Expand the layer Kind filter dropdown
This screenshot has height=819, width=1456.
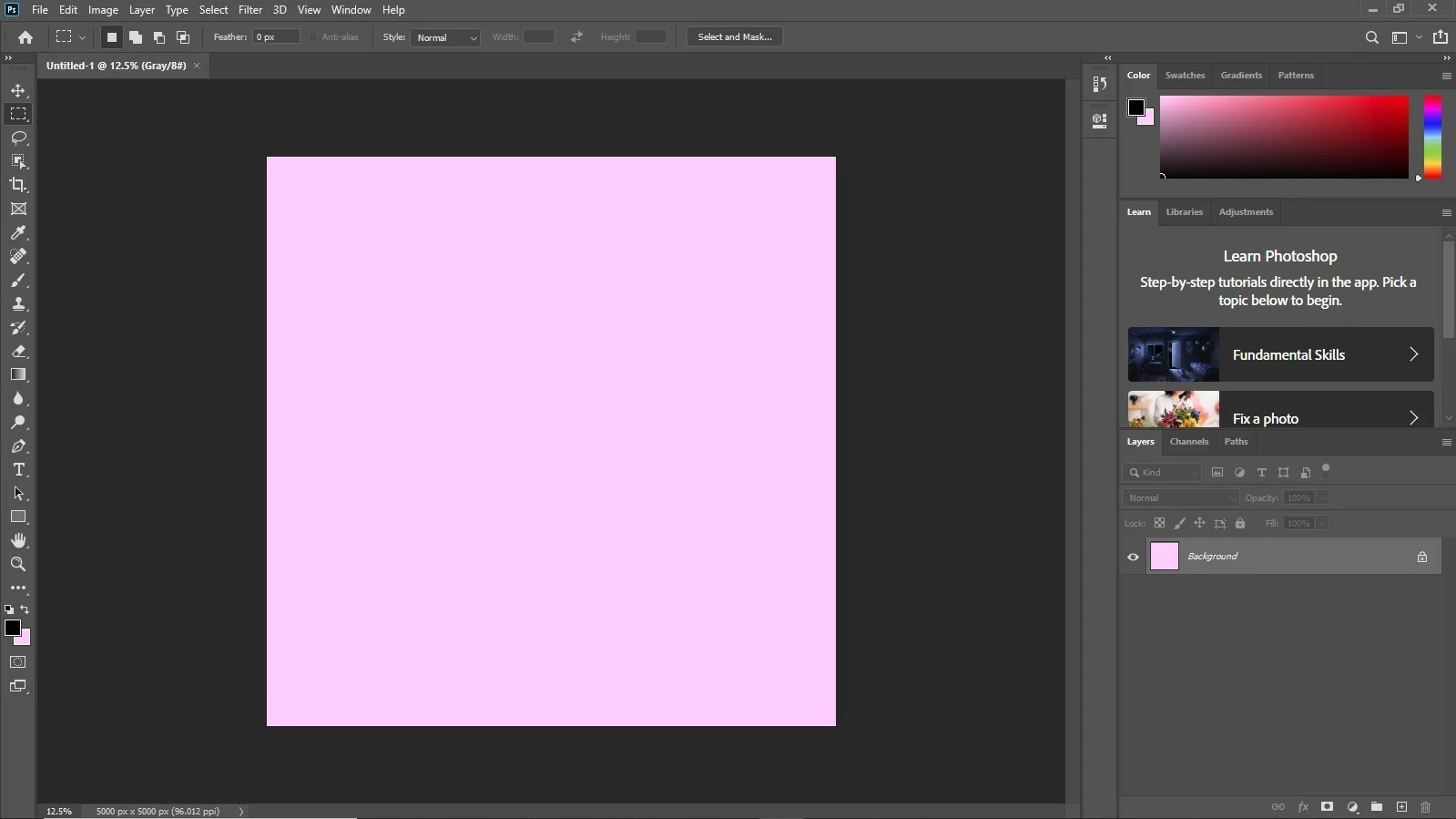click(x=1162, y=472)
